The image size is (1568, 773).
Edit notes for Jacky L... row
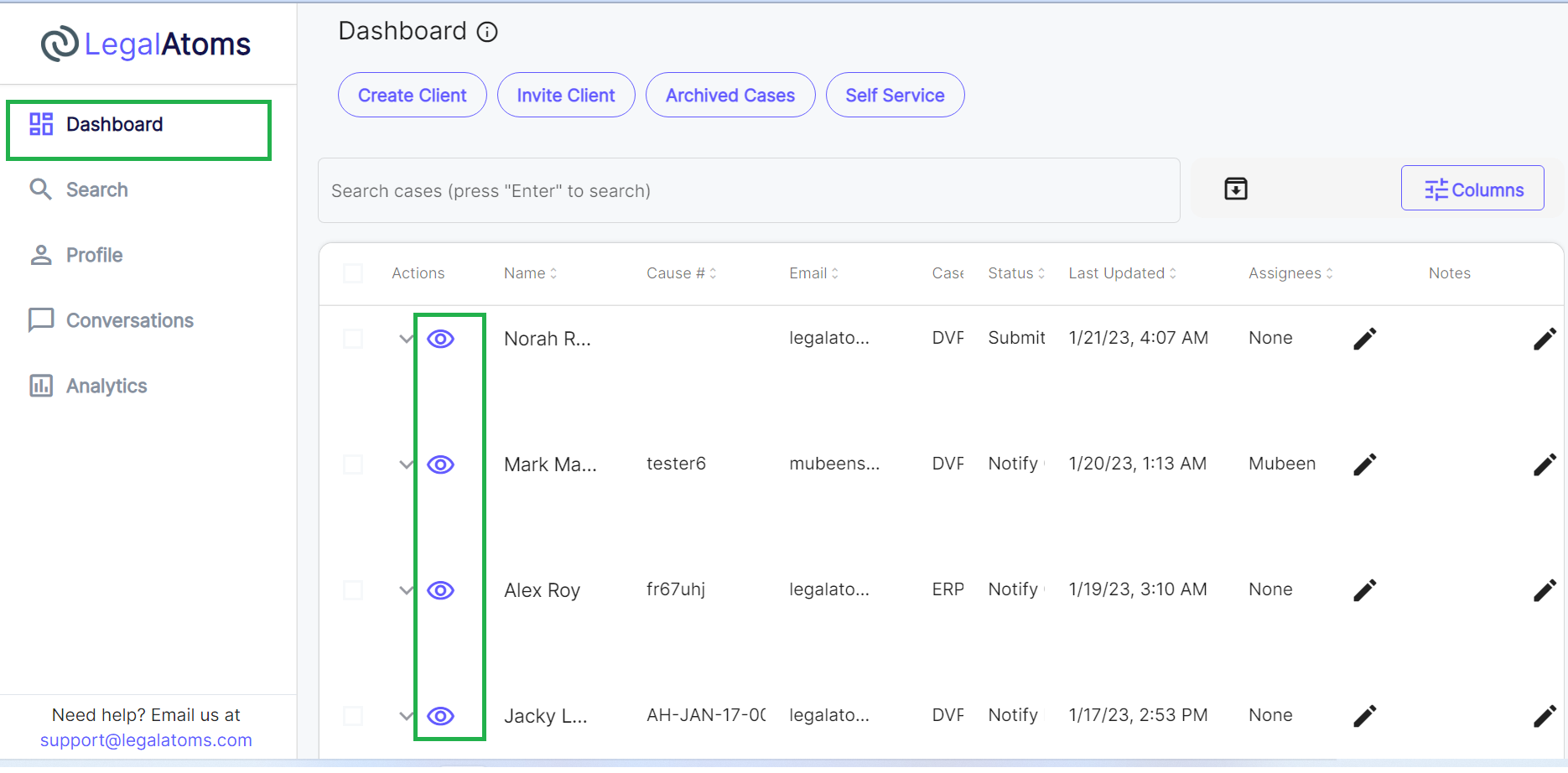click(1545, 716)
